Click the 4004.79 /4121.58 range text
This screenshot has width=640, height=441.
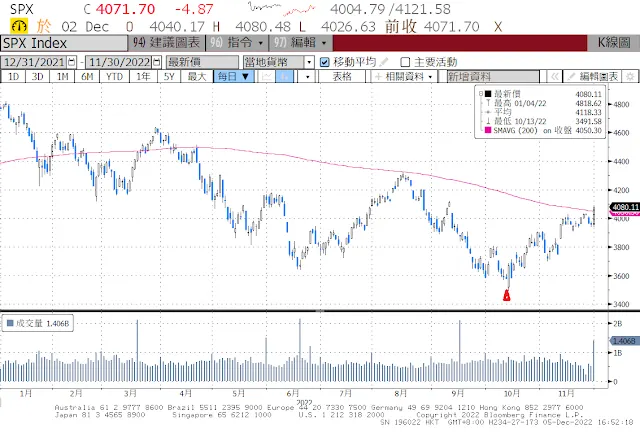[x=390, y=9]
